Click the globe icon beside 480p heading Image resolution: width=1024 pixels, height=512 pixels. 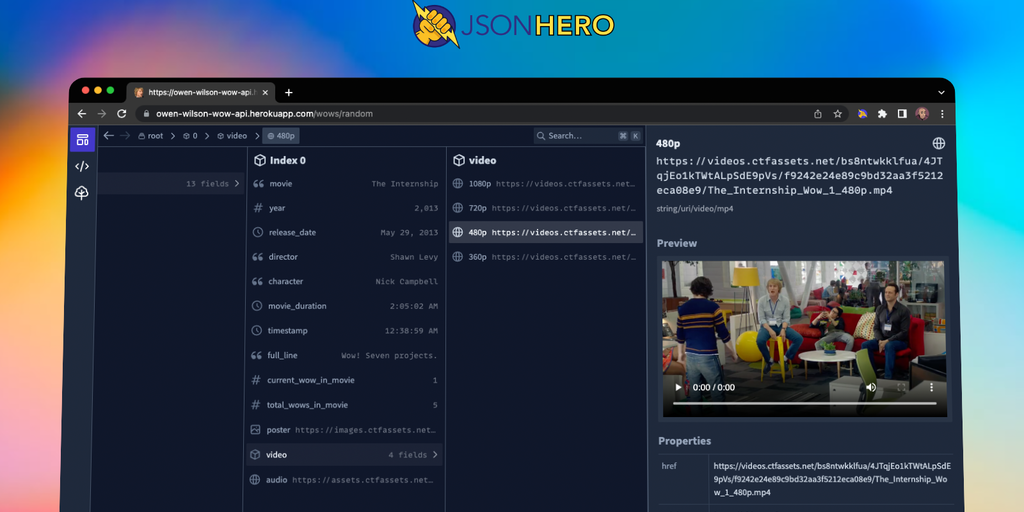(939, 144)
